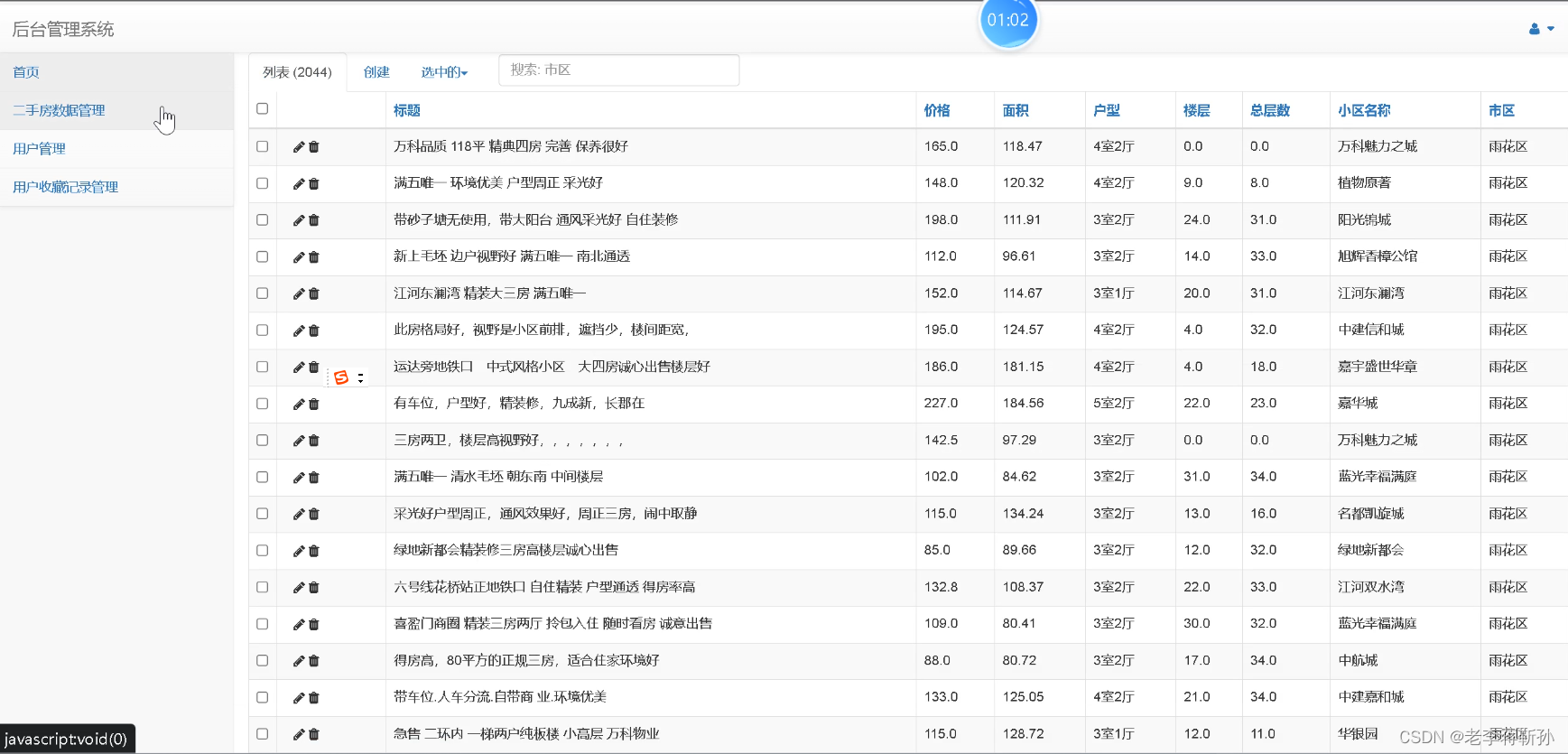The image size is (1568, 754).
Task: Delete the 此房格局好 listing row
Action: (314, 330)
